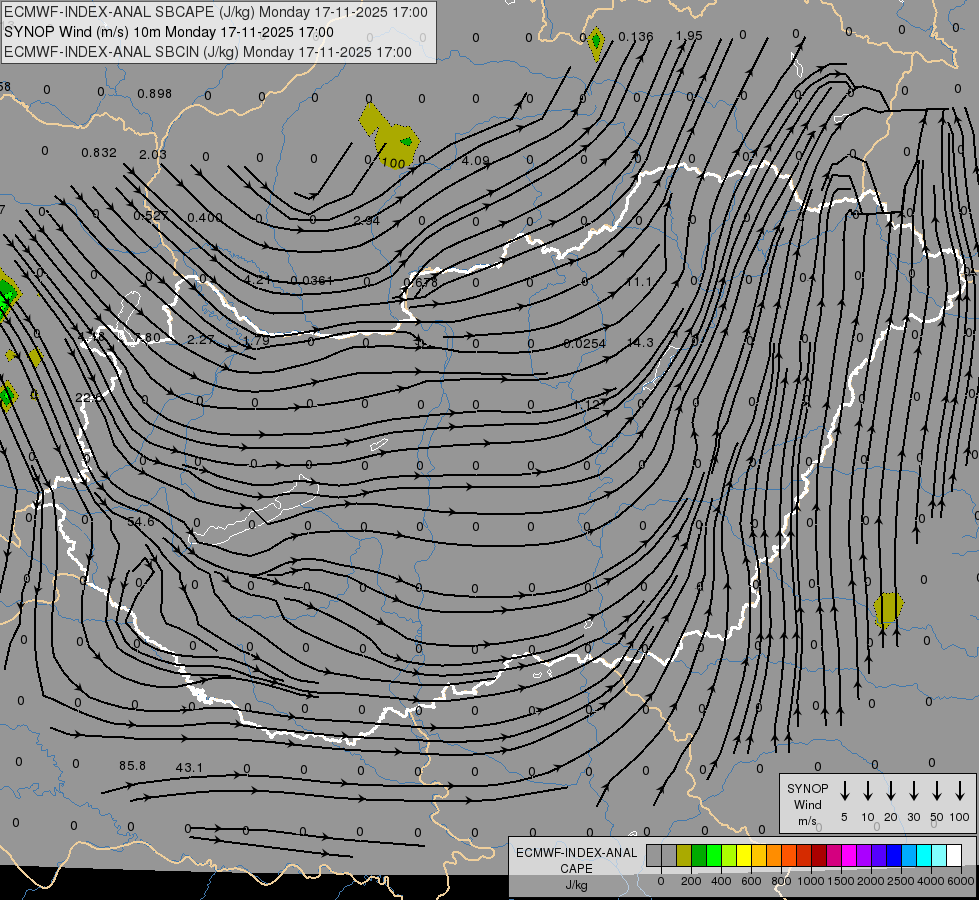Pick the bright green CAPE legend swatch
This screenshot has width=979, height=900.
click(714, 855)
